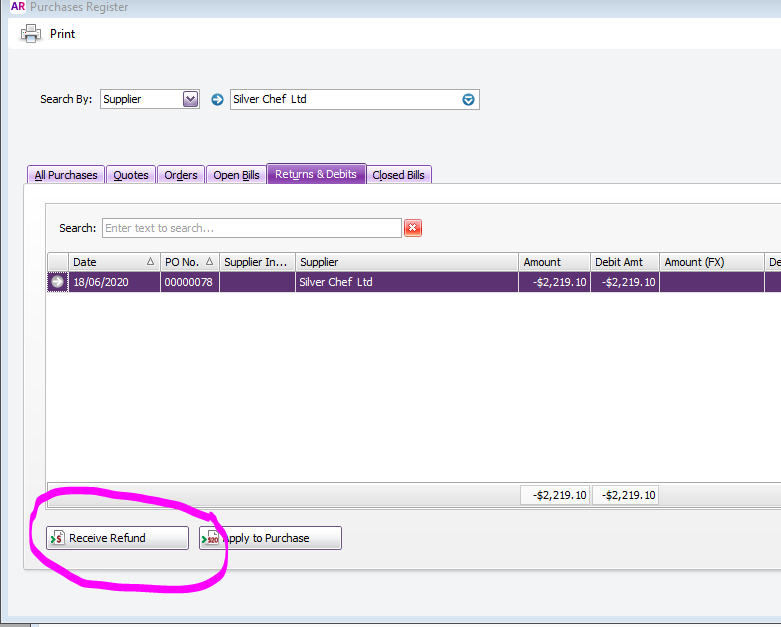The height and width of the screenshot is (627, 781).
Task: Click the Supplier column header
Action: 406,262
